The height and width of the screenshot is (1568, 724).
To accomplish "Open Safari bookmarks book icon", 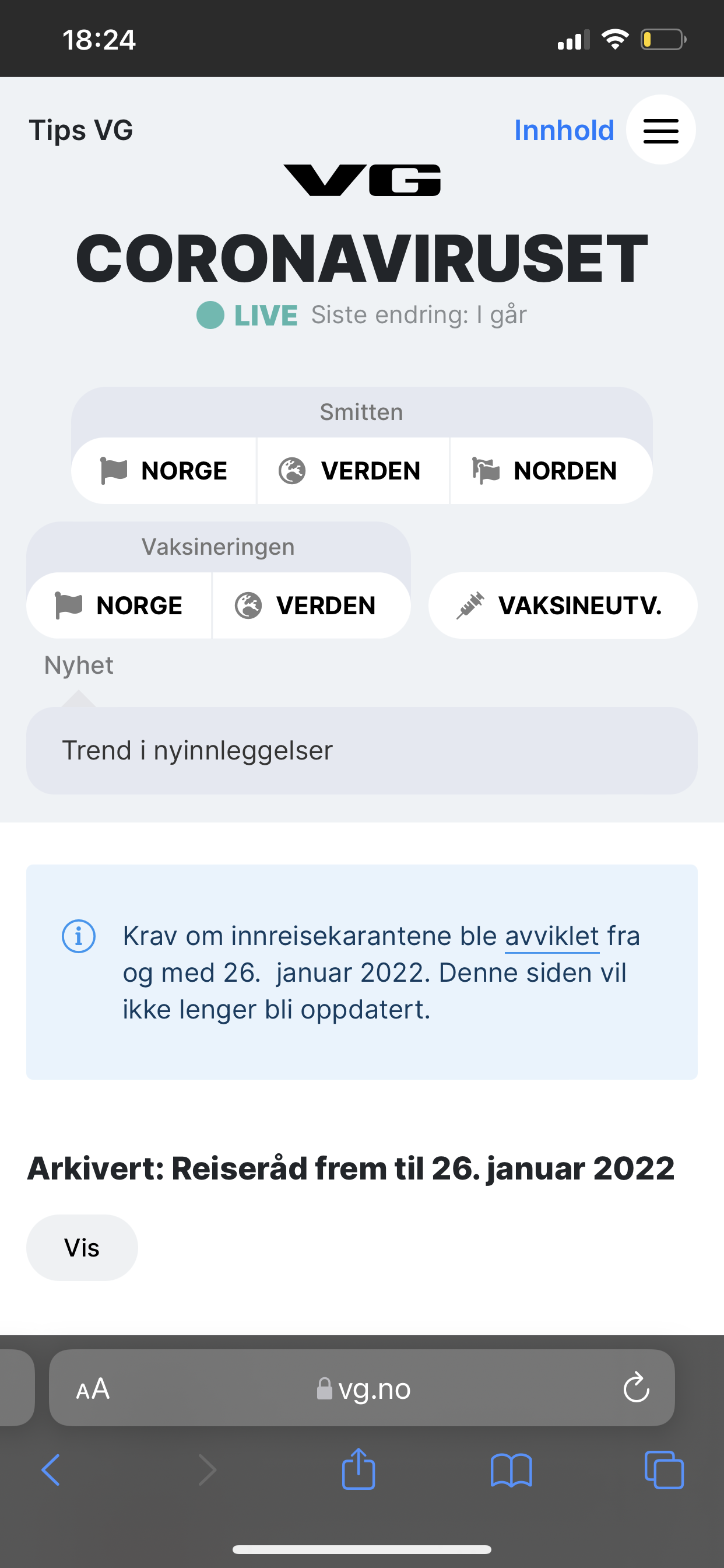I will (511, 1471).
